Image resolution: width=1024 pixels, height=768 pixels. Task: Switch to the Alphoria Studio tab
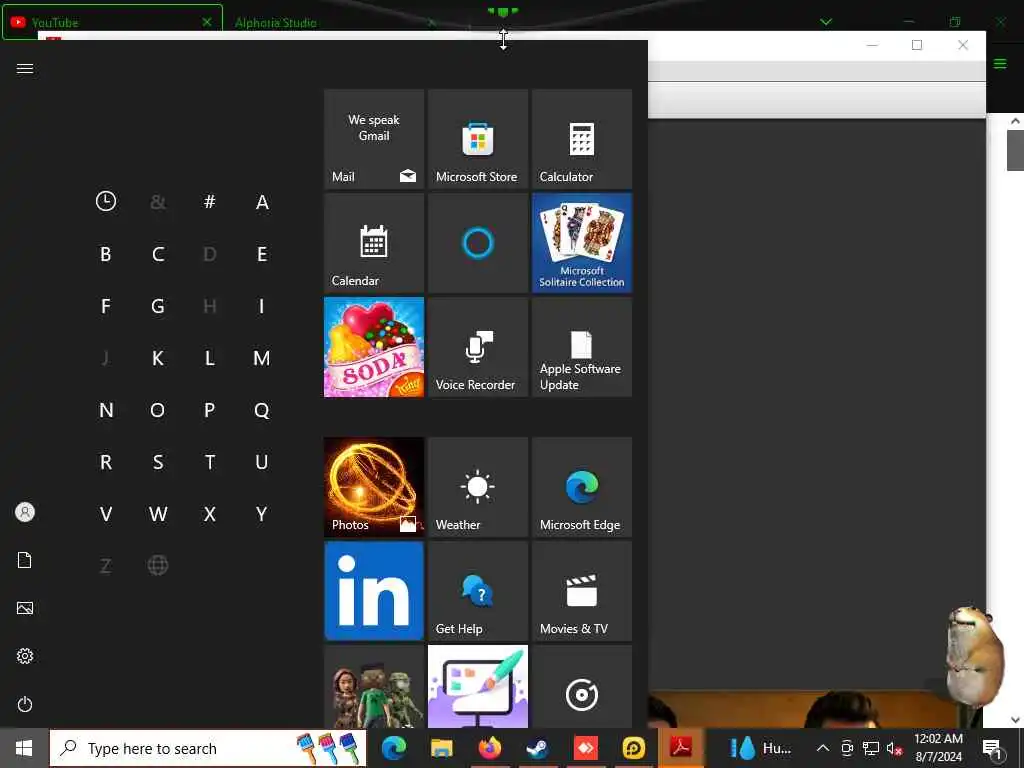click(275, 23)
